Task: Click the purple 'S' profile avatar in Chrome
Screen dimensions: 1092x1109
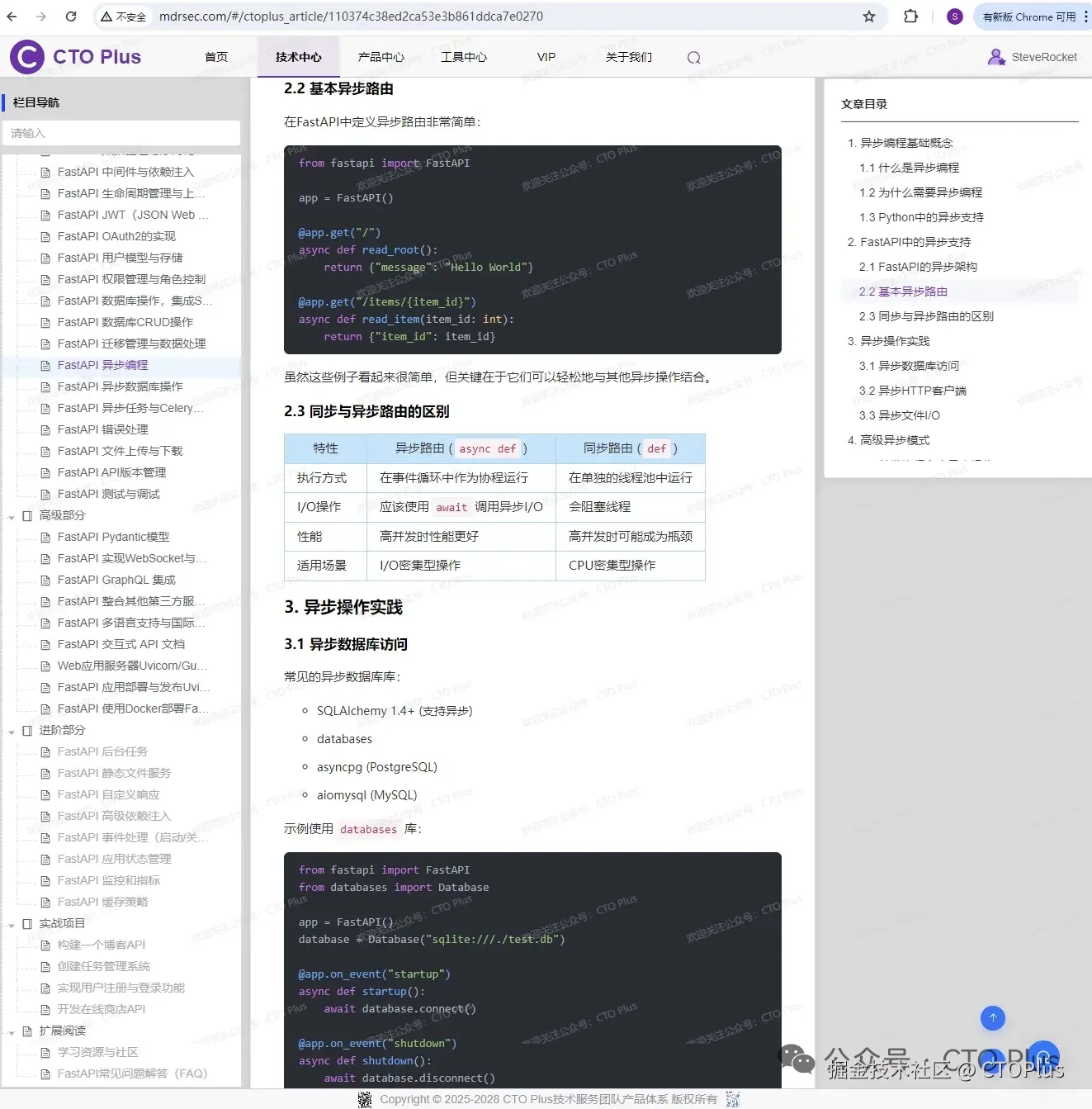Action: pos(954,17)
